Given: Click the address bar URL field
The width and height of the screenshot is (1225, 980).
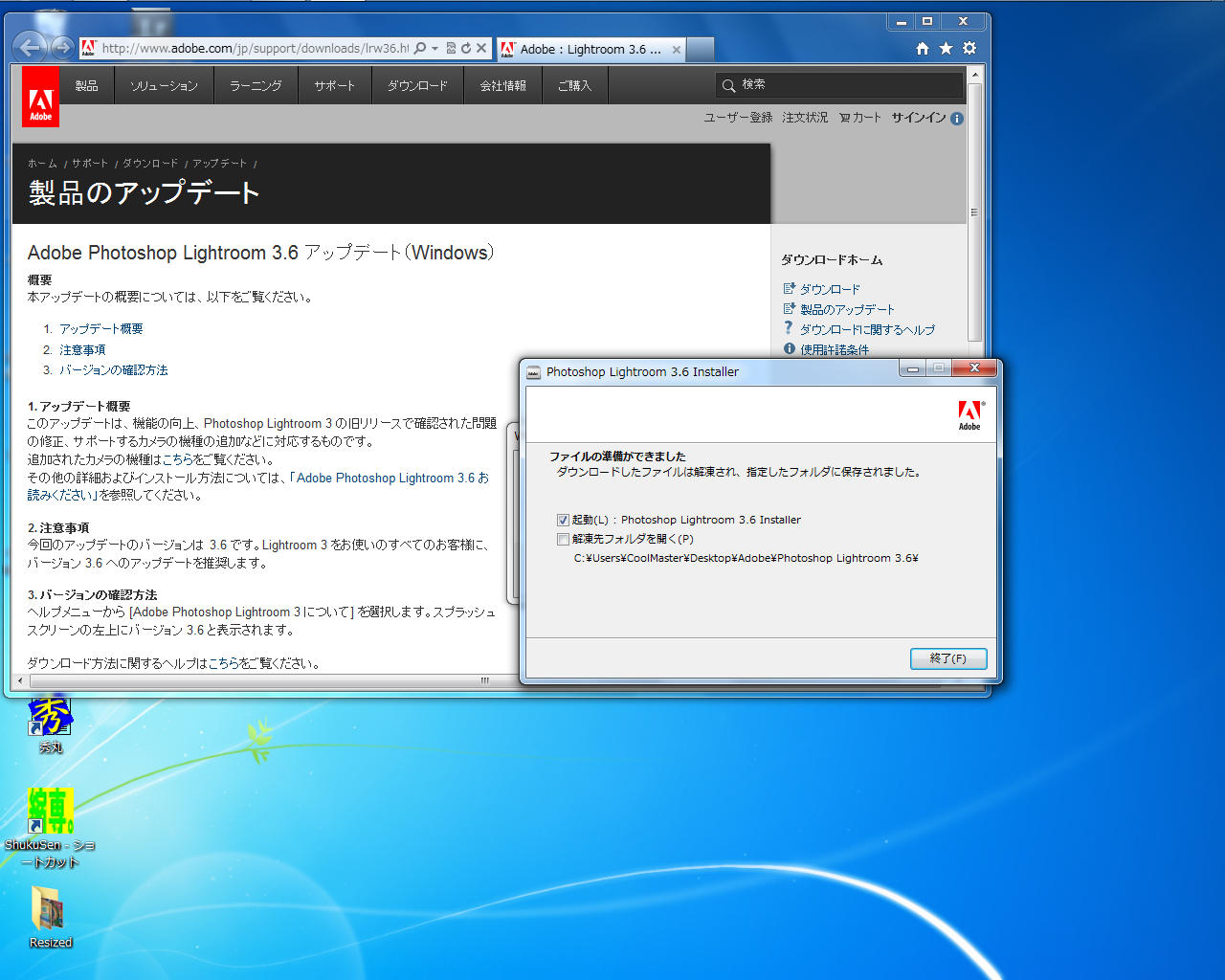Looking at the screenshot, I should pyautogui.click(x=255, y=48).
